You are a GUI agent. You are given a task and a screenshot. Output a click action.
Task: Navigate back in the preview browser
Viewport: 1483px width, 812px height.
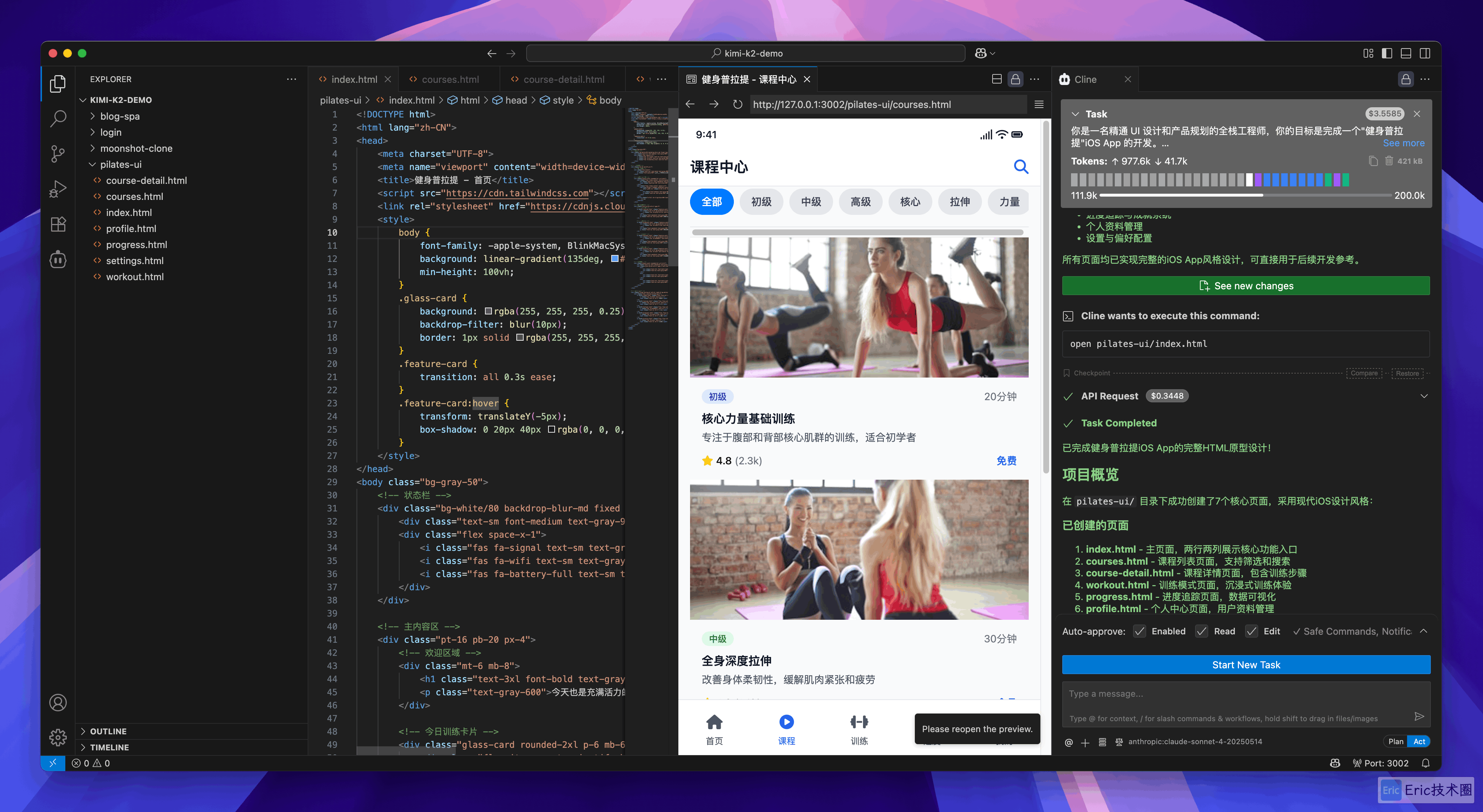[x=690, y=104]
